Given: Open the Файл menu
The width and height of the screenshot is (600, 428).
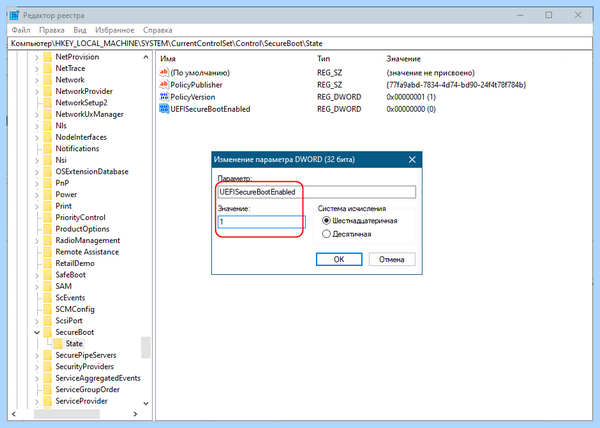Looking at the screenshot, I should (x=21, y=30).
